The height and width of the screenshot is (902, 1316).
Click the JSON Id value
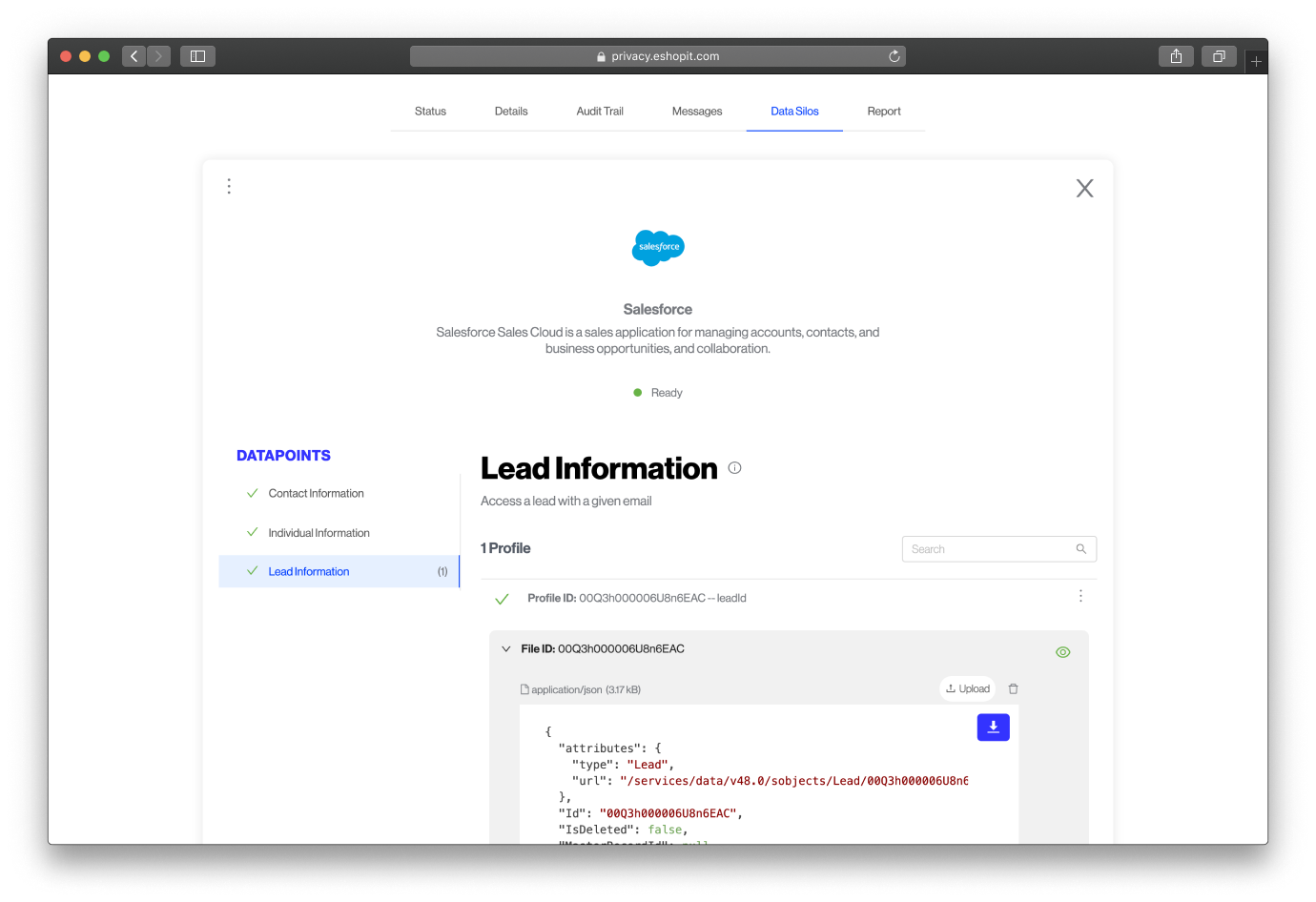(668, 813)
